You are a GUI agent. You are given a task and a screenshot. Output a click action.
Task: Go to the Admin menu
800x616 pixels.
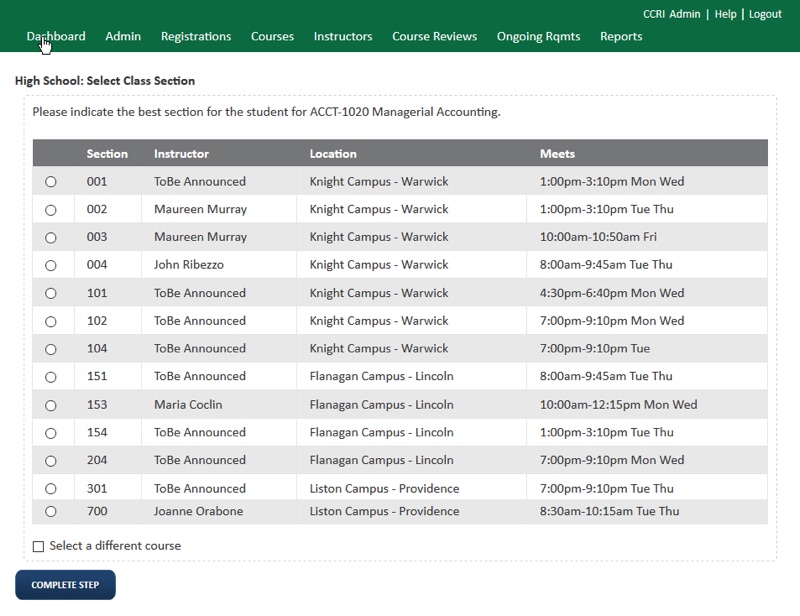point(123,37)
